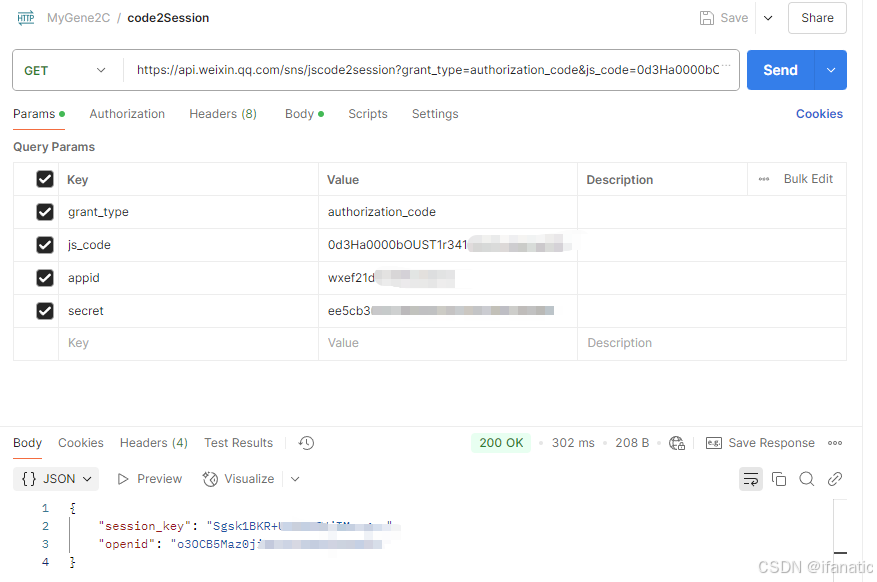Screen dimensions: 877x582
Task: Open the Save options dropdown arrow
Action: click(768, 18)
